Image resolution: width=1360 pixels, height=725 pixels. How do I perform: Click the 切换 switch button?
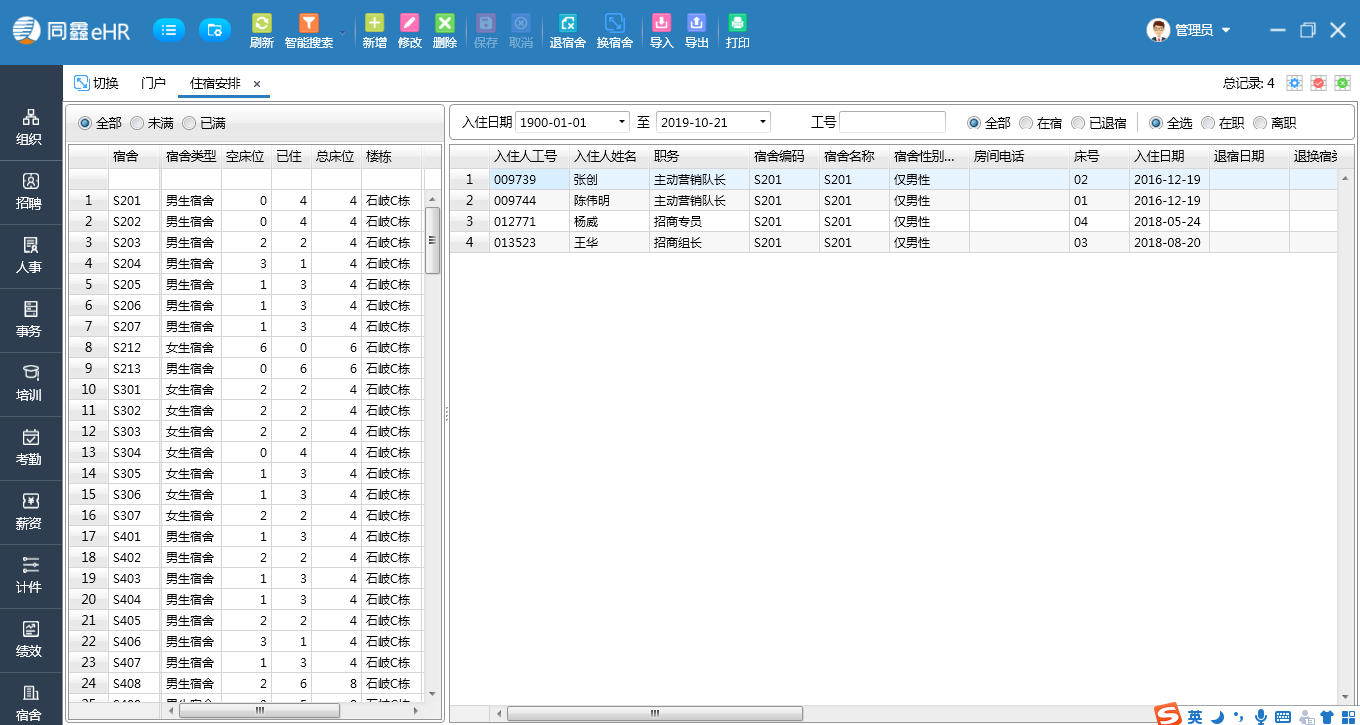(96, 83)
